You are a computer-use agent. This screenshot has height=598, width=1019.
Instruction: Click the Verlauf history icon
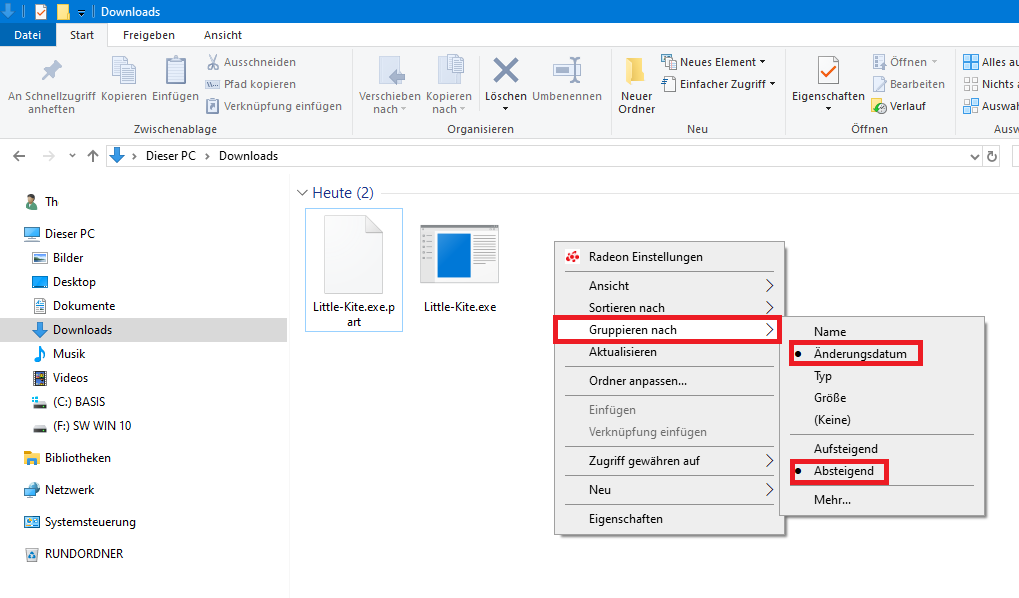click(x=879, y=106)
